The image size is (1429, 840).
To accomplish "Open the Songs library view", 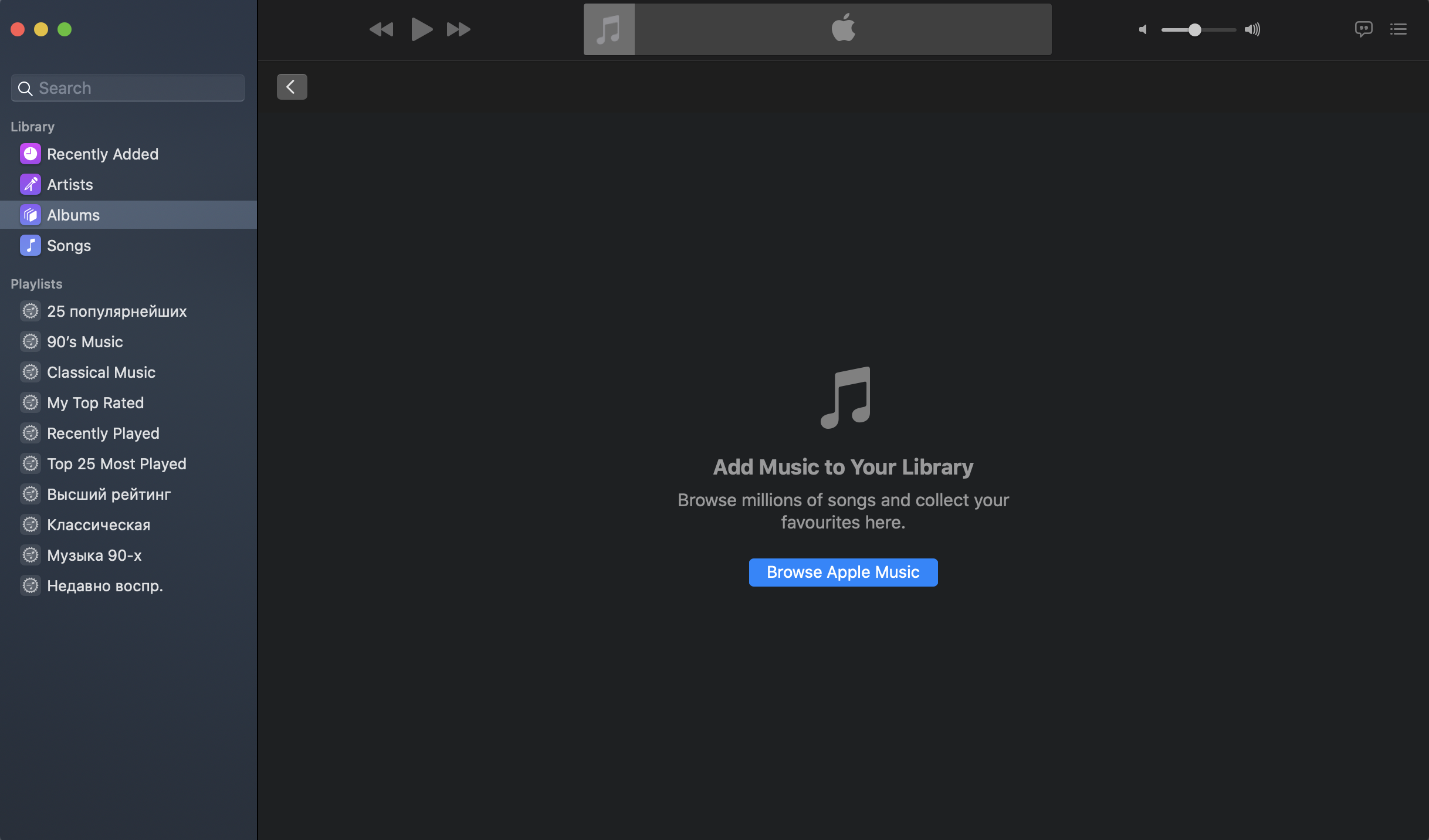I will coord(69,246).
